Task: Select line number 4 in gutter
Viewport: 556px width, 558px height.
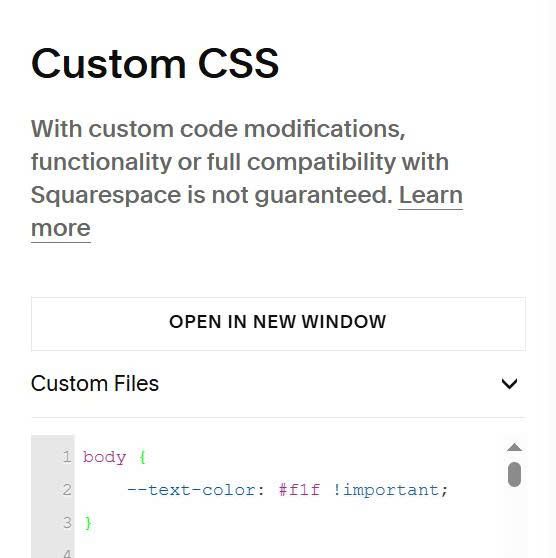Action: (67, 553)
